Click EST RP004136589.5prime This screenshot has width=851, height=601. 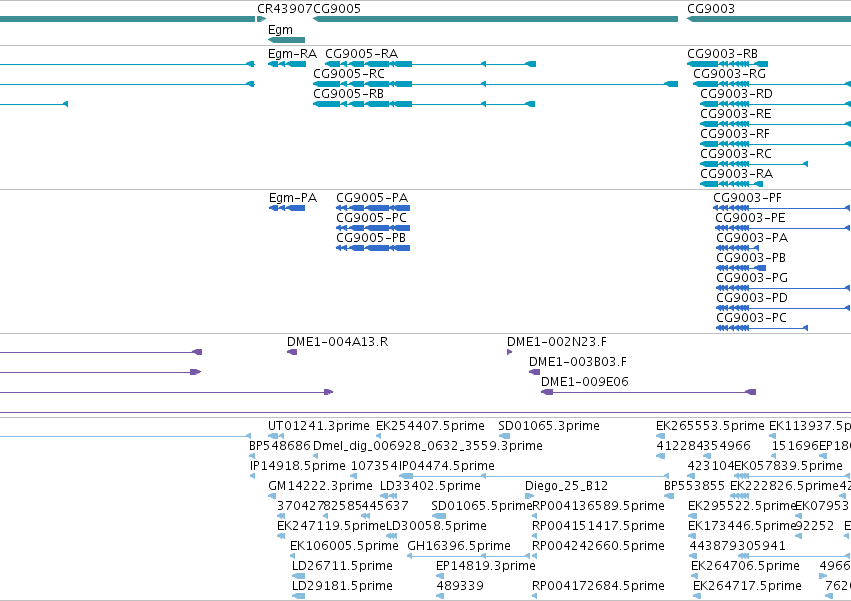535,516
